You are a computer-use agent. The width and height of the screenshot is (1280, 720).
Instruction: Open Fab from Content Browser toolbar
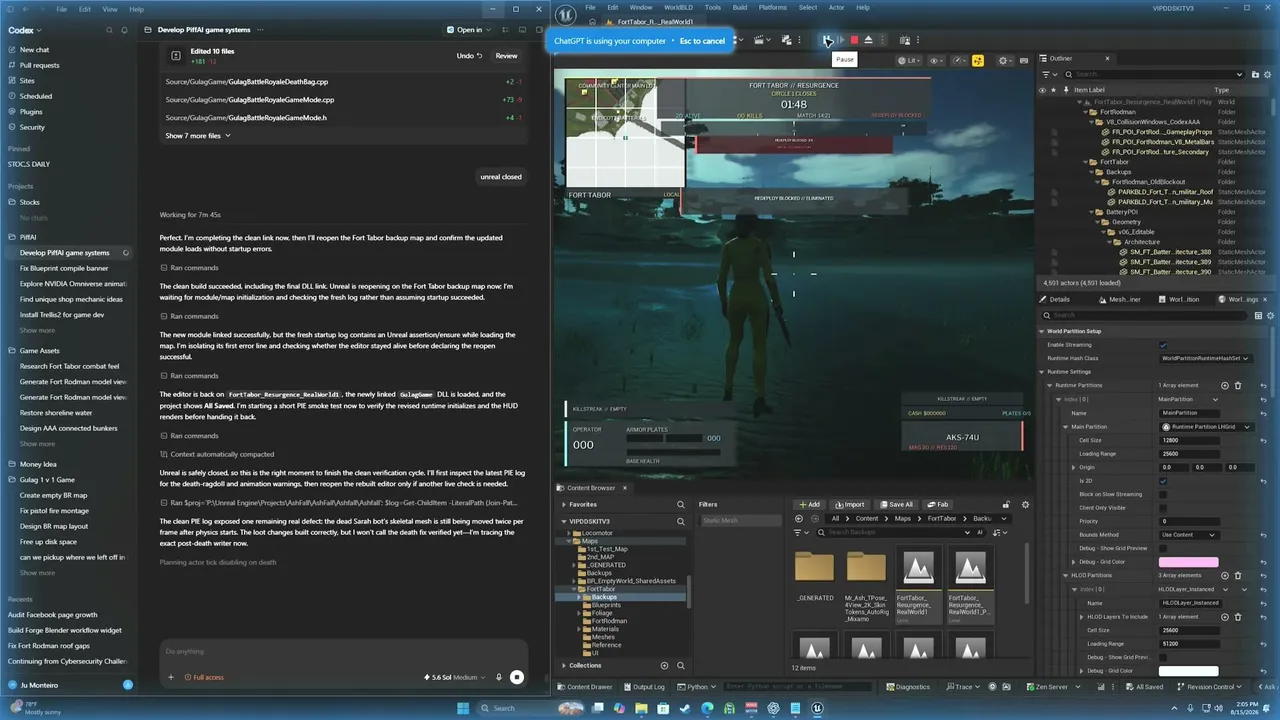click(937, 504)
